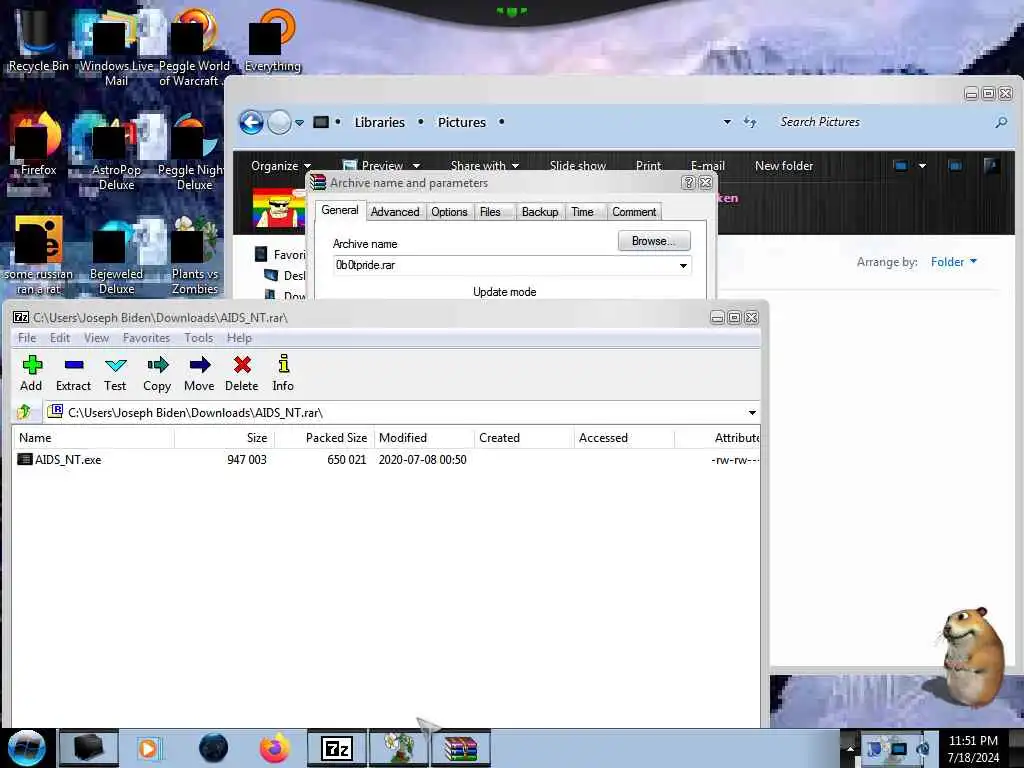The width and height of the screenshot is (1024, 768).
Task: Open the Share with dropdown in Explorer
Action: coord(485,166)
